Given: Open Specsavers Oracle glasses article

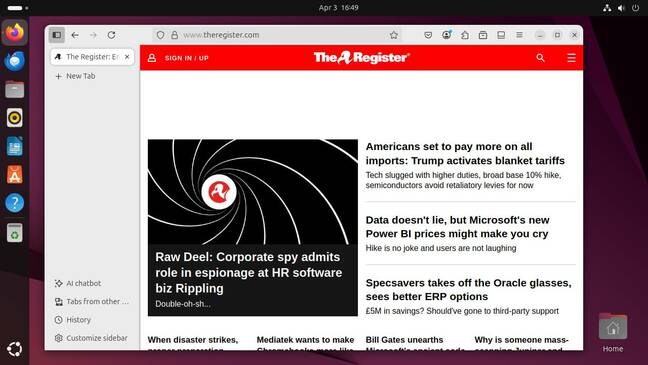Looking at the screenshot, I should 469,289.
